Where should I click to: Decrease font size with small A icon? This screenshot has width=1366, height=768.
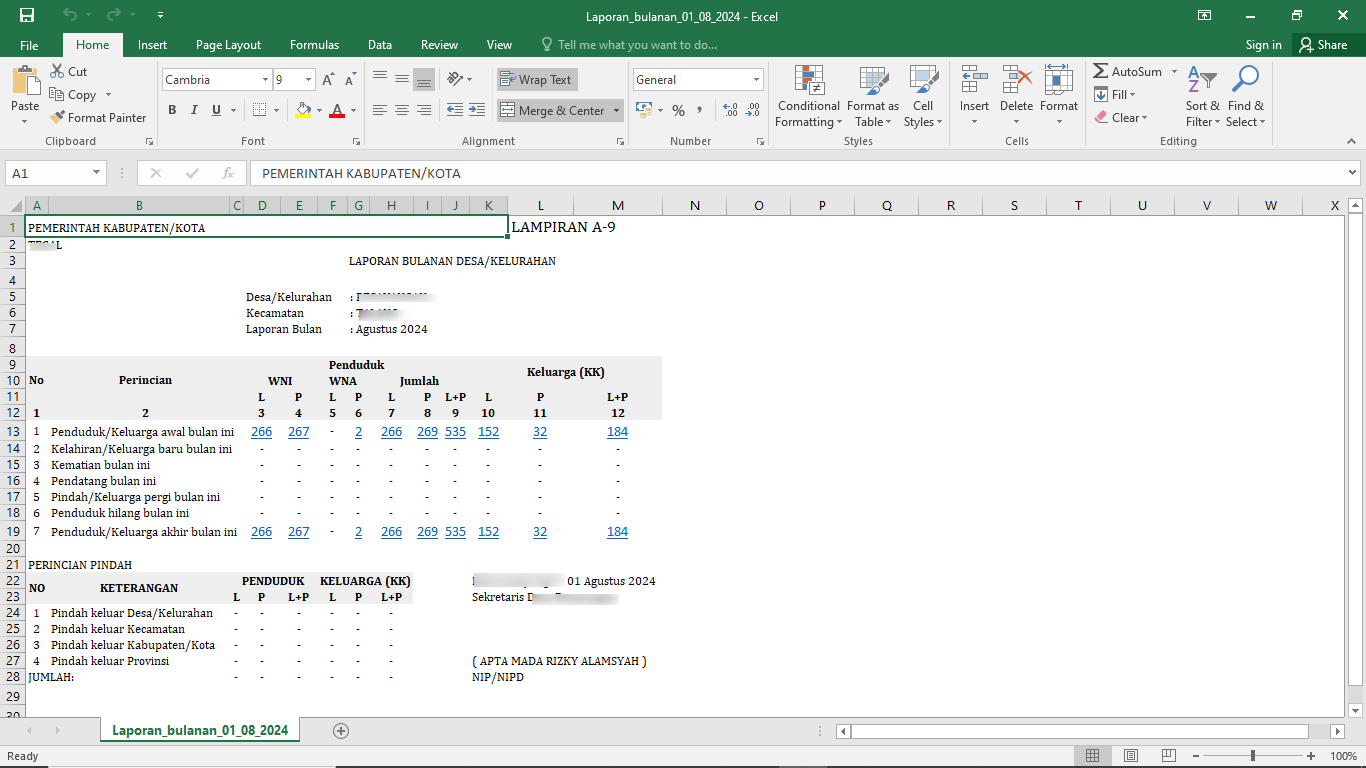click(350, 80)
